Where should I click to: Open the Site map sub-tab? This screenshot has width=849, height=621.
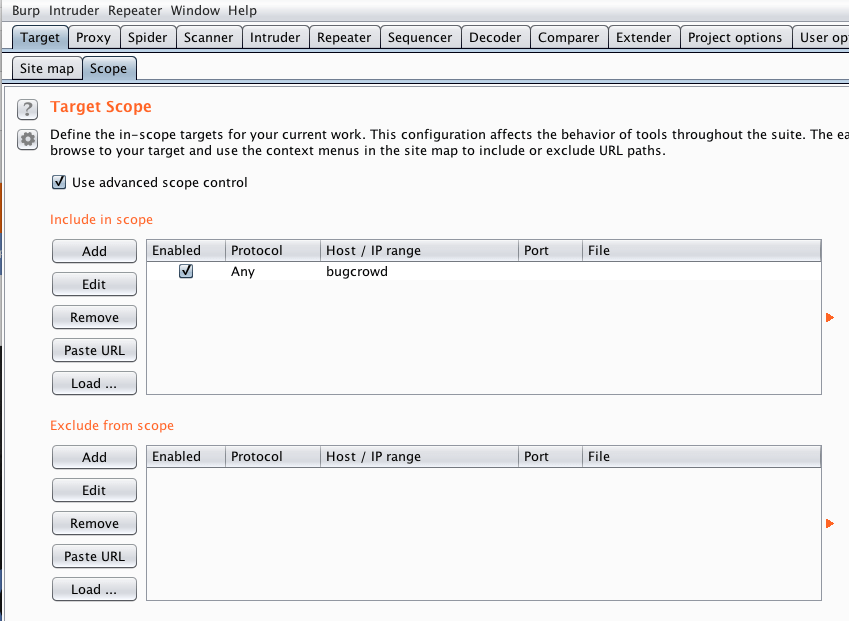(x=47, y=69)
